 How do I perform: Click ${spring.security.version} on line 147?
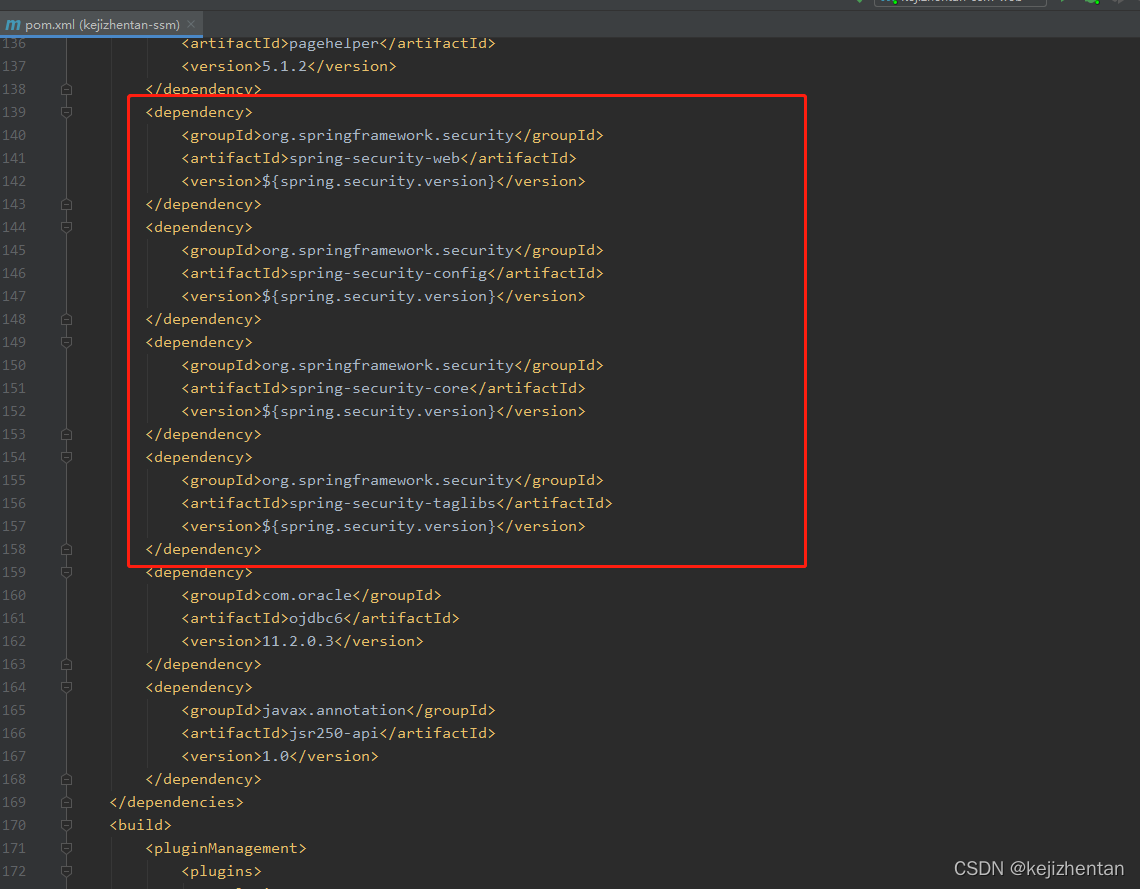[x=379, y=296]
